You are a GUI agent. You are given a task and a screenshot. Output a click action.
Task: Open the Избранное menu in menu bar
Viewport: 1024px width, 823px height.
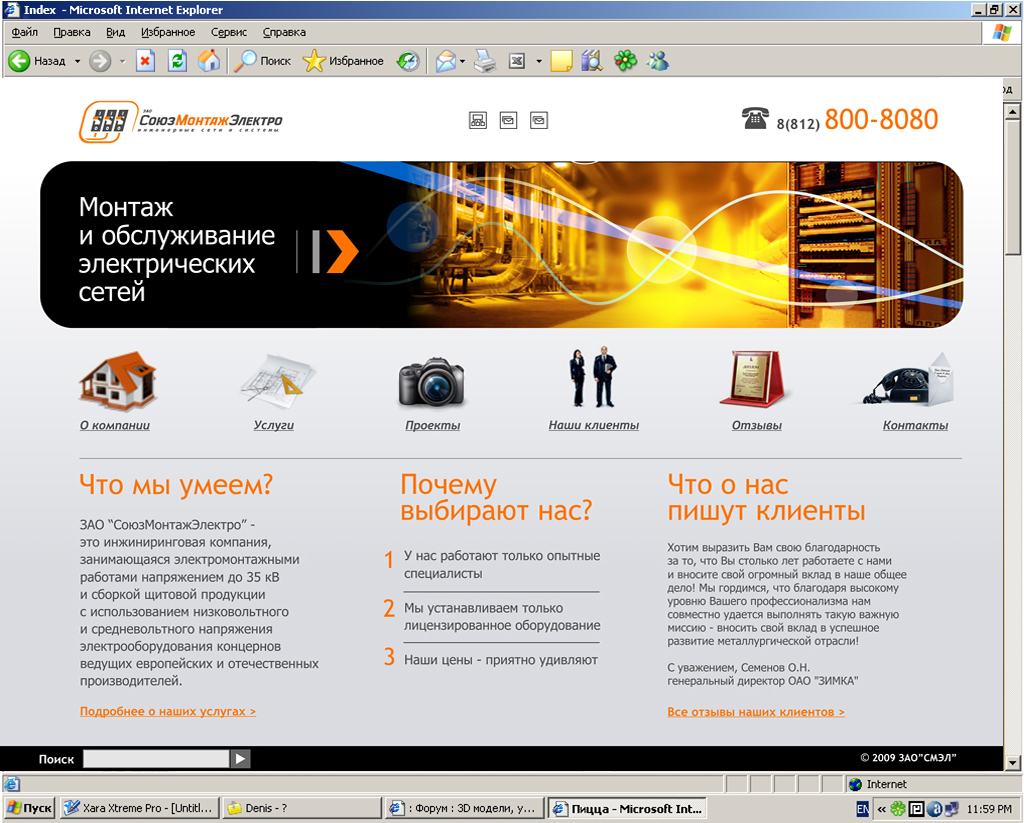(x=168, y=32)
